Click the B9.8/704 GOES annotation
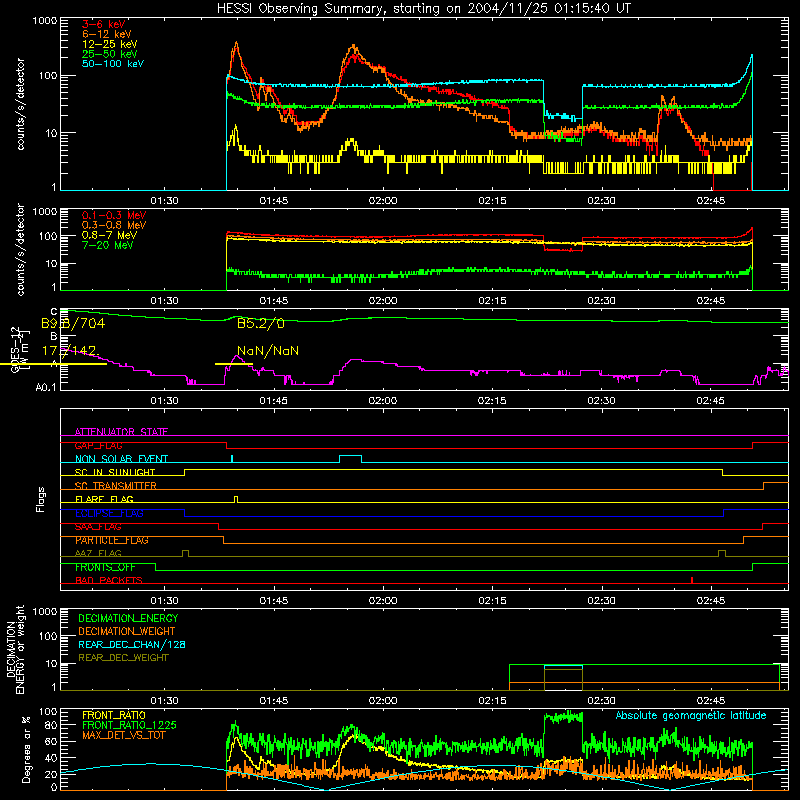This screenshot has width=800, height=800. coord(73,323)
